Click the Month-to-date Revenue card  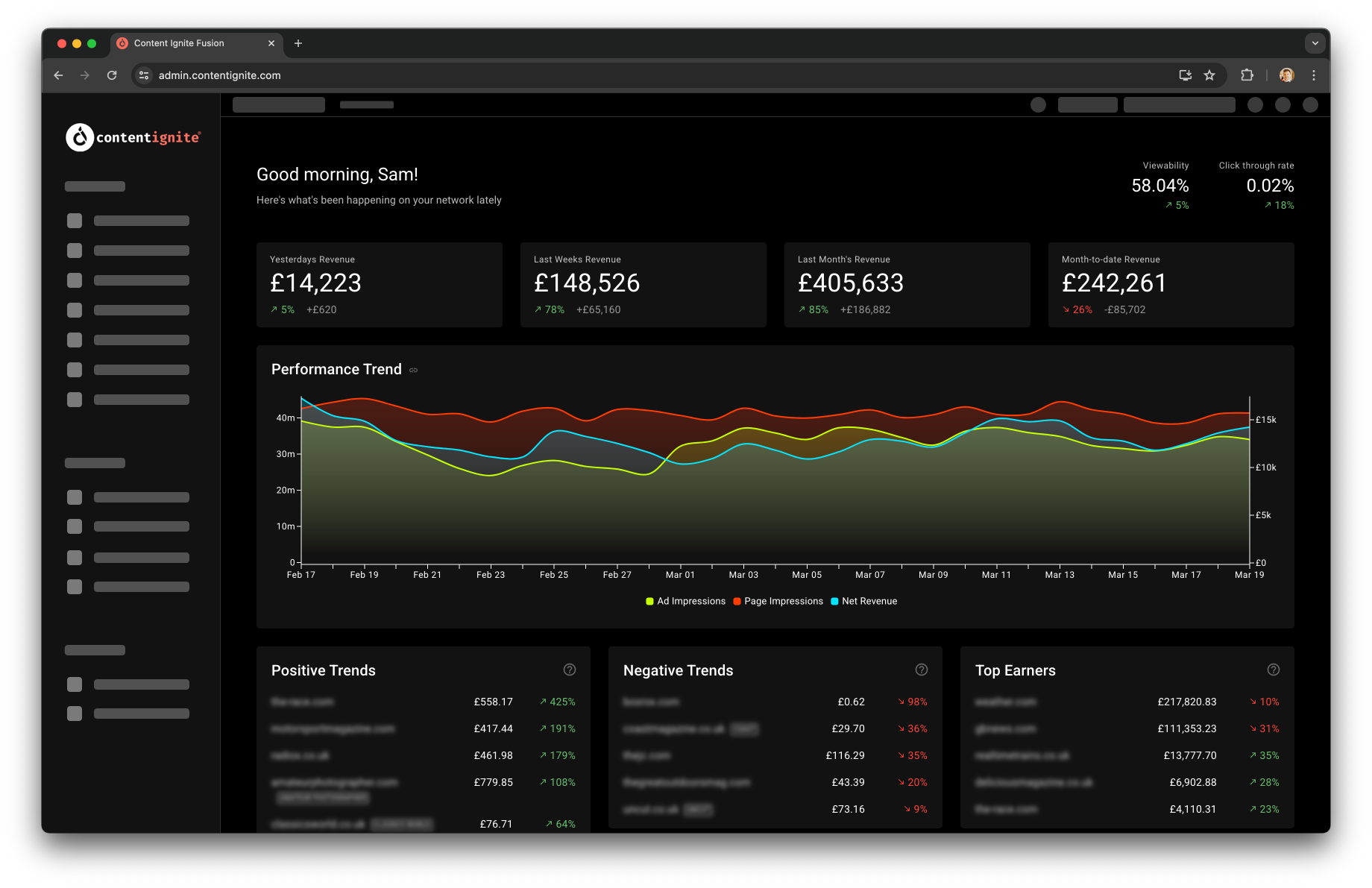click(1171, 285)
